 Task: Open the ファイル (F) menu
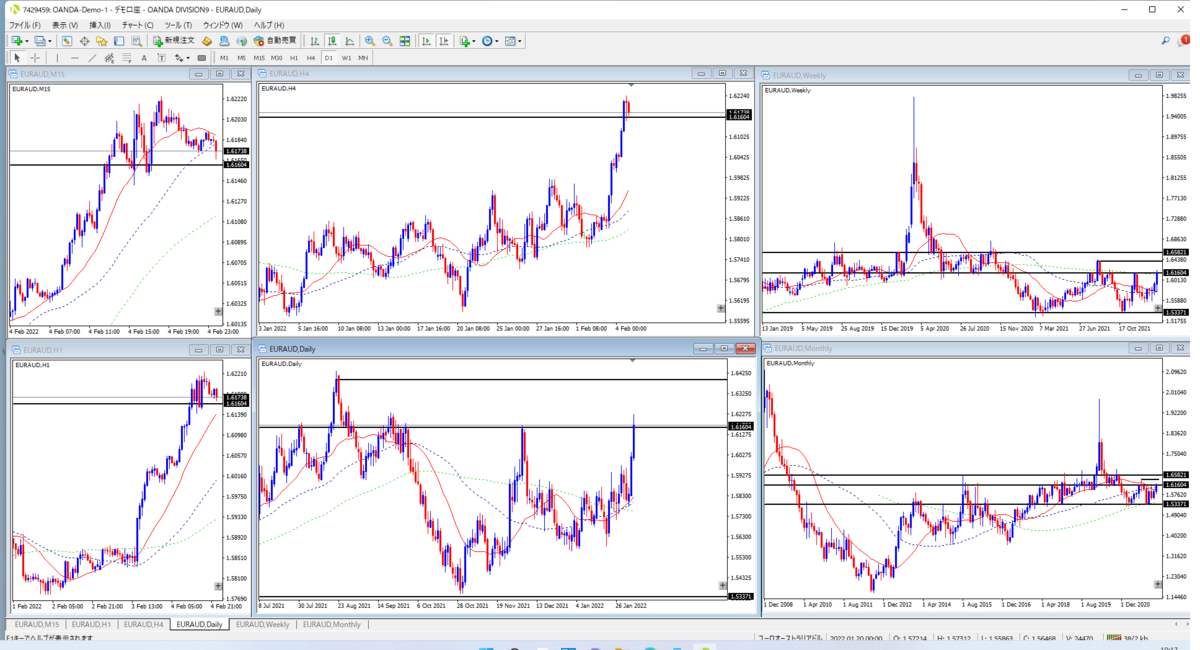[x=25, y=25]
